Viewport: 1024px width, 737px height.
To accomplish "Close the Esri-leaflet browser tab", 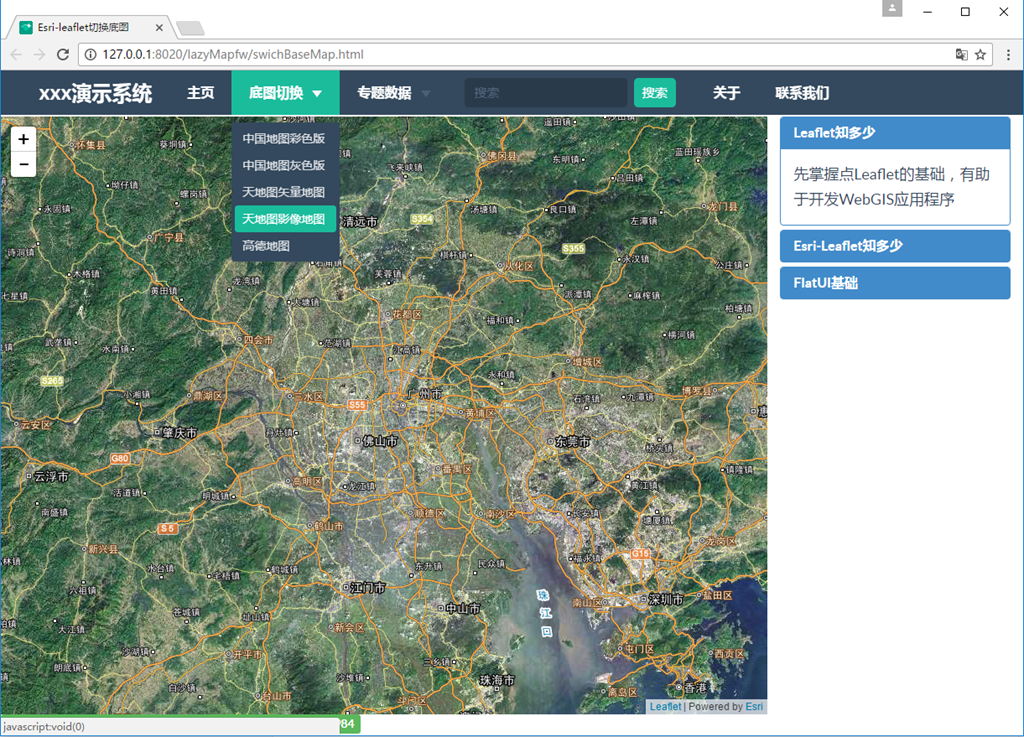I will [159, 27].
